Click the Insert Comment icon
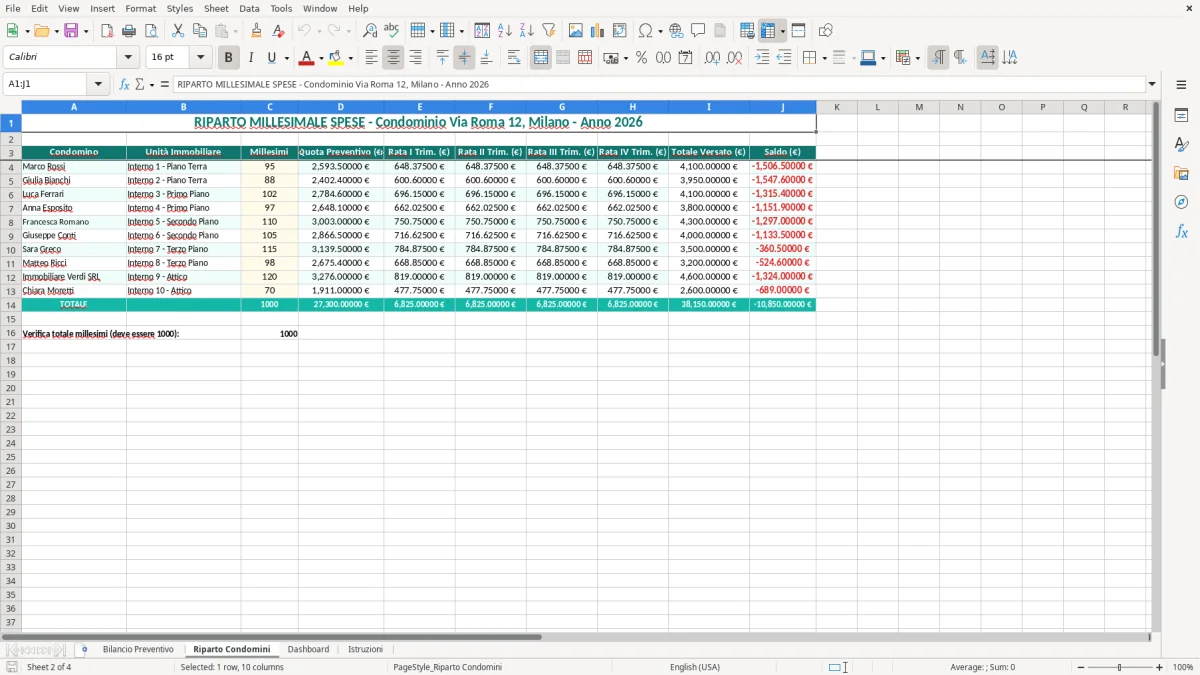1200x675 pixels. (x=698, y=31)
